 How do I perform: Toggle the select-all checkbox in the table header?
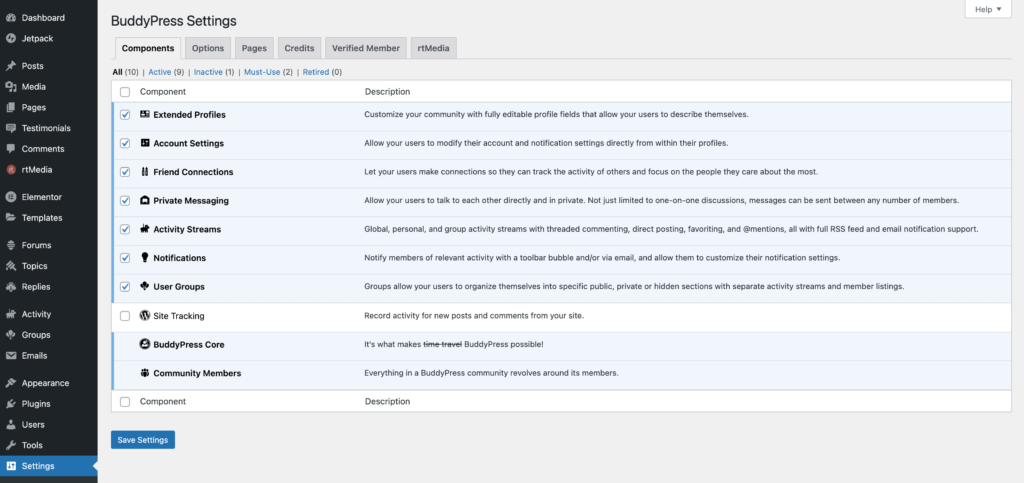125,92
